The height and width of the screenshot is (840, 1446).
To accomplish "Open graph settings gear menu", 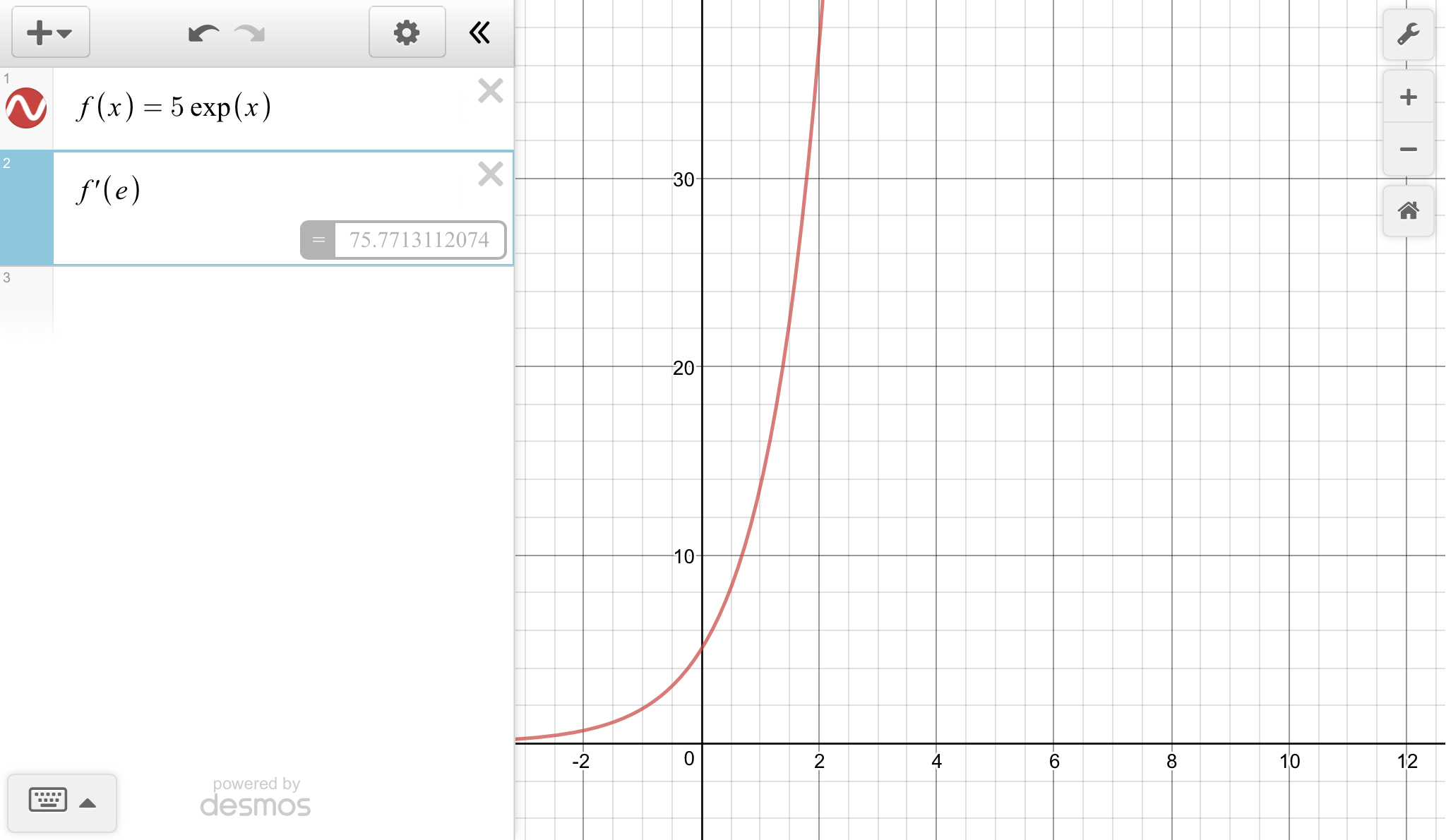I will pyautogui.click(x=407, y=32).
